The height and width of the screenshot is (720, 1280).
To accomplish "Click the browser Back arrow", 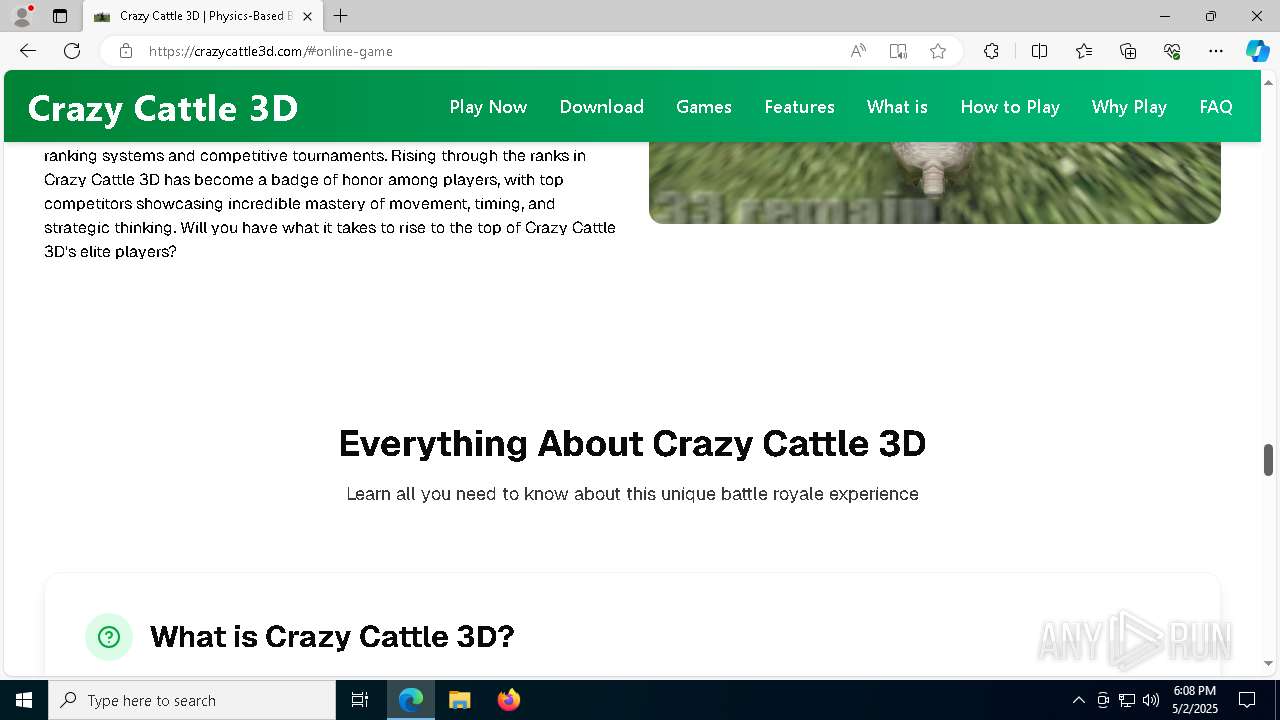I will [28, 51].
